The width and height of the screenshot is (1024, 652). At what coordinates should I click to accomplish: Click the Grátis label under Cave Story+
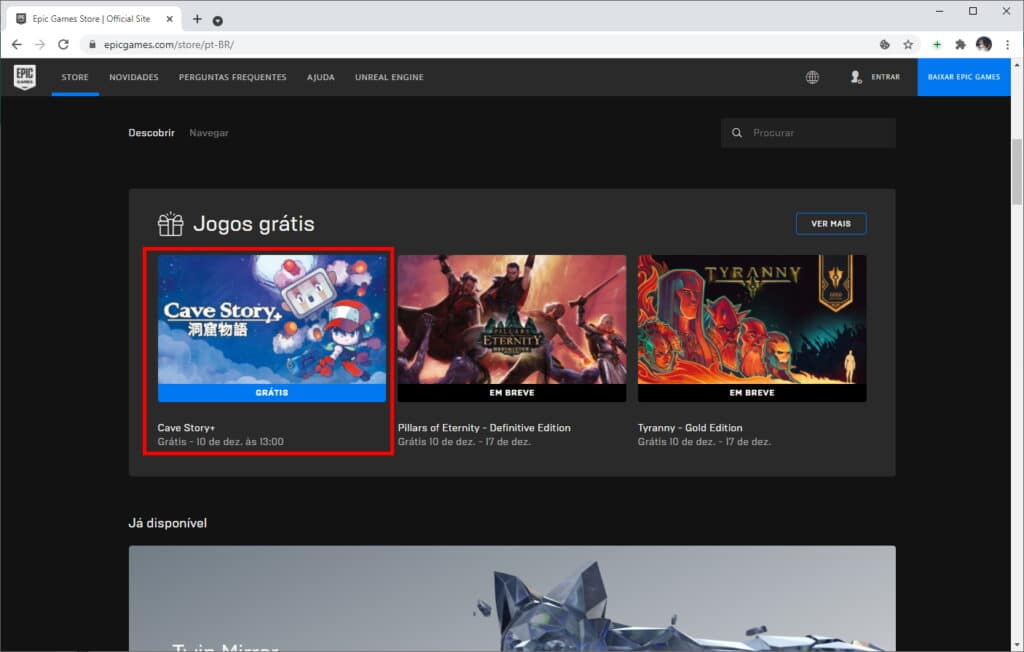coord(272,393)
